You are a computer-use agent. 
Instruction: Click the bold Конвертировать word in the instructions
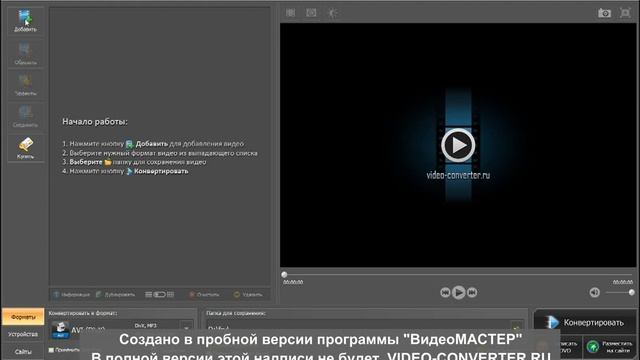[161, 171]
